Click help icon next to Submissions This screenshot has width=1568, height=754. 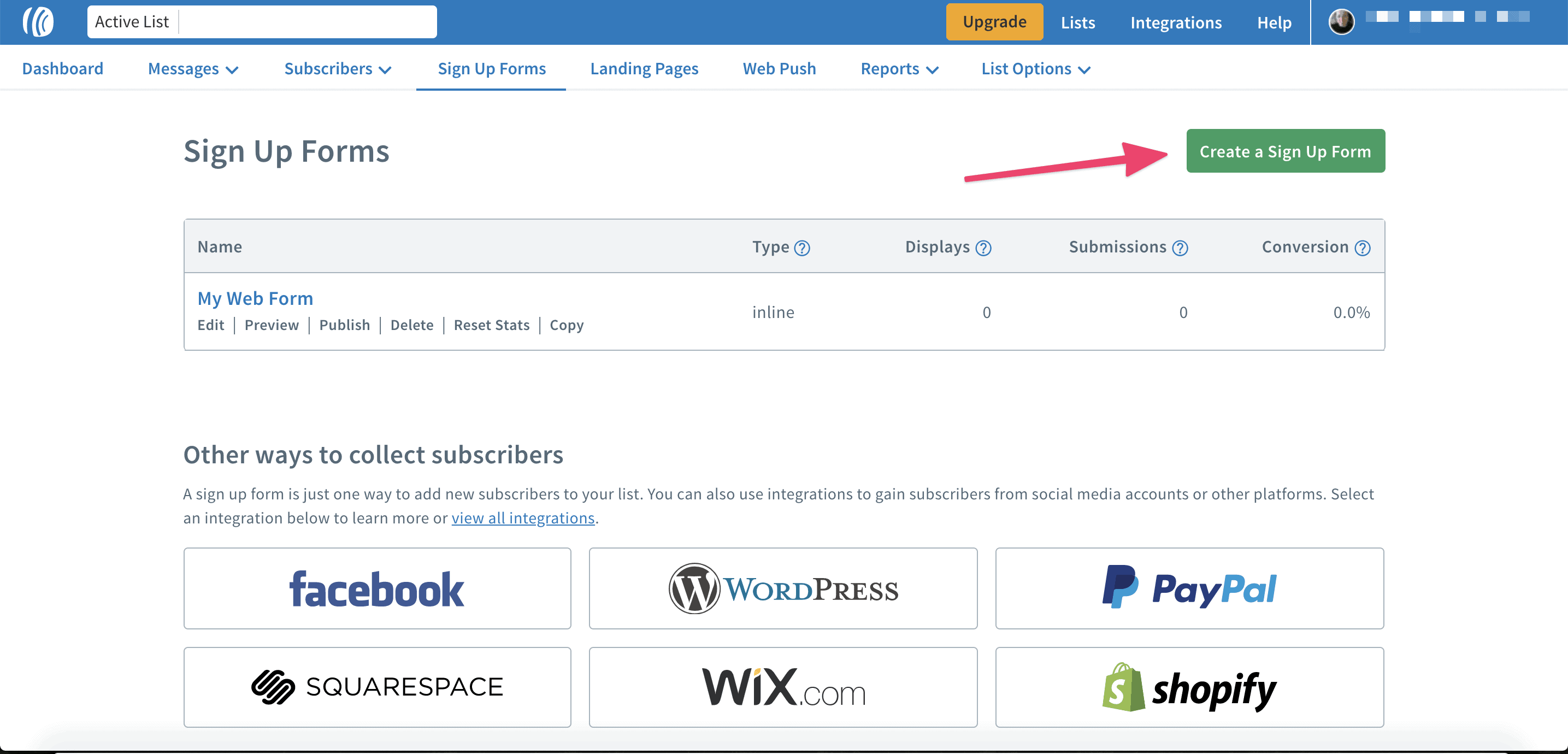click(x=1180, y=248)
